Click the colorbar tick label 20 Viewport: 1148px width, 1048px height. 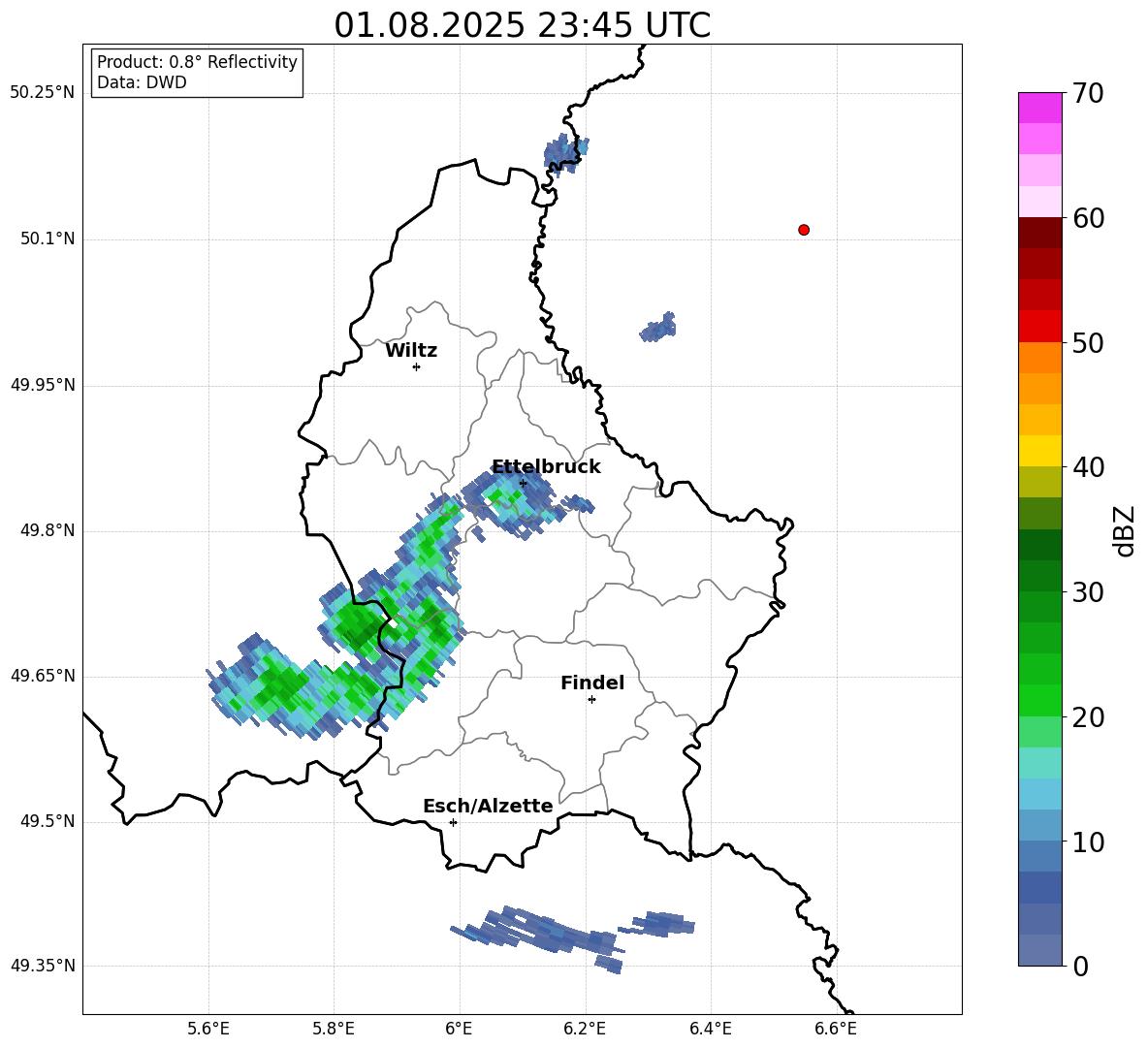(x=1088, y=717)
